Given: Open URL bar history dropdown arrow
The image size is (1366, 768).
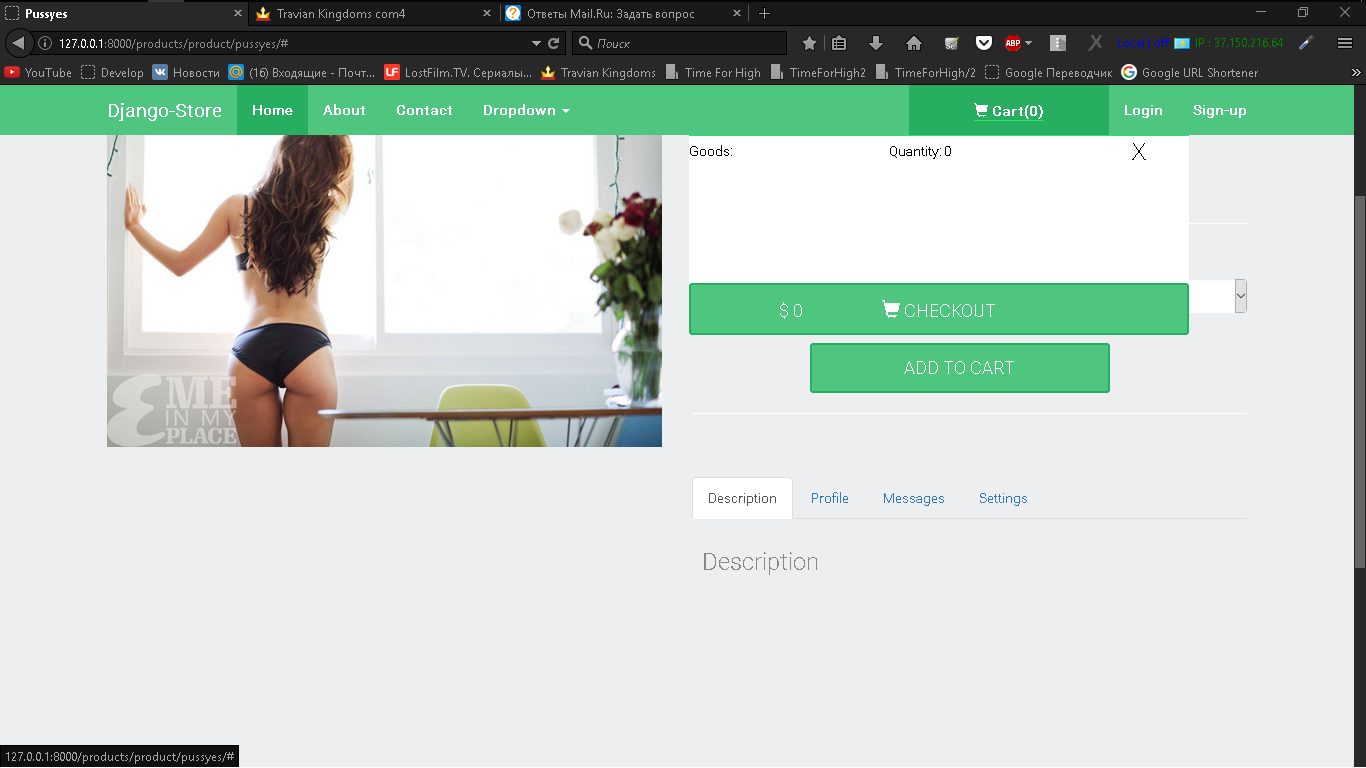Looking at the screenshot, I should point(537,43).
